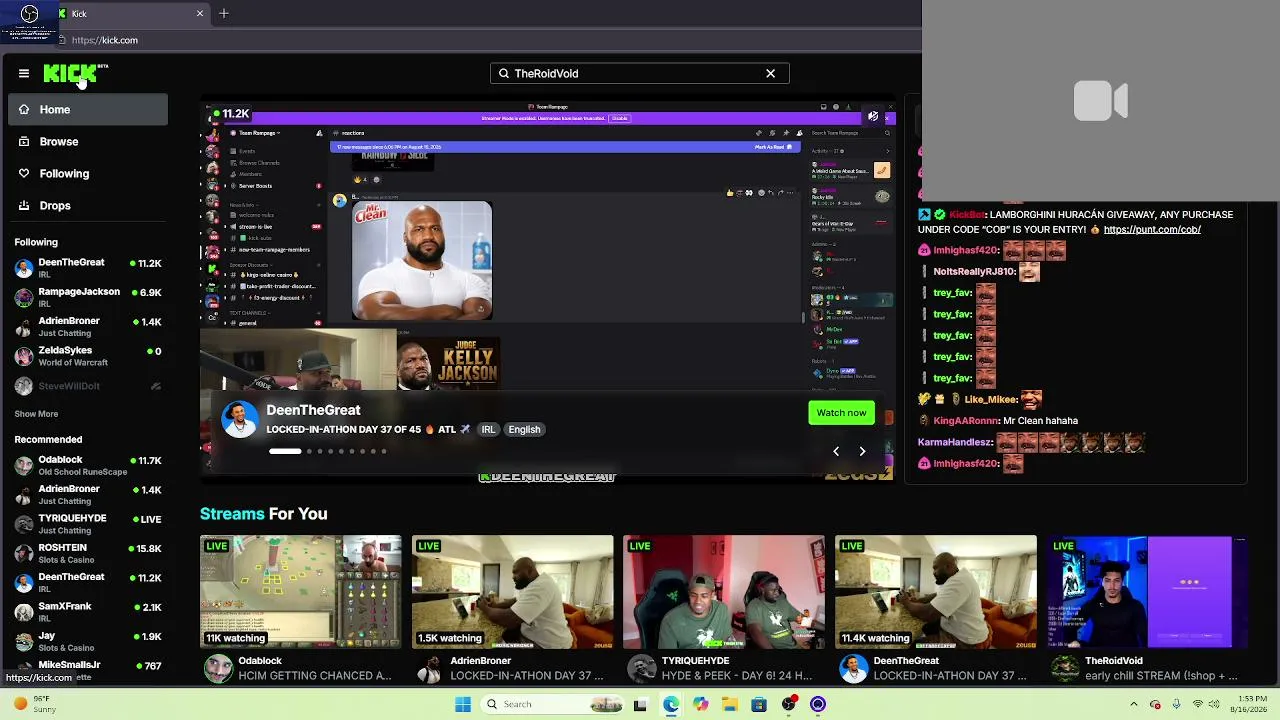Screen dimensions: 1280x720
Task: Open the punt.com/cob link in chat
Action: (1152, 230)
